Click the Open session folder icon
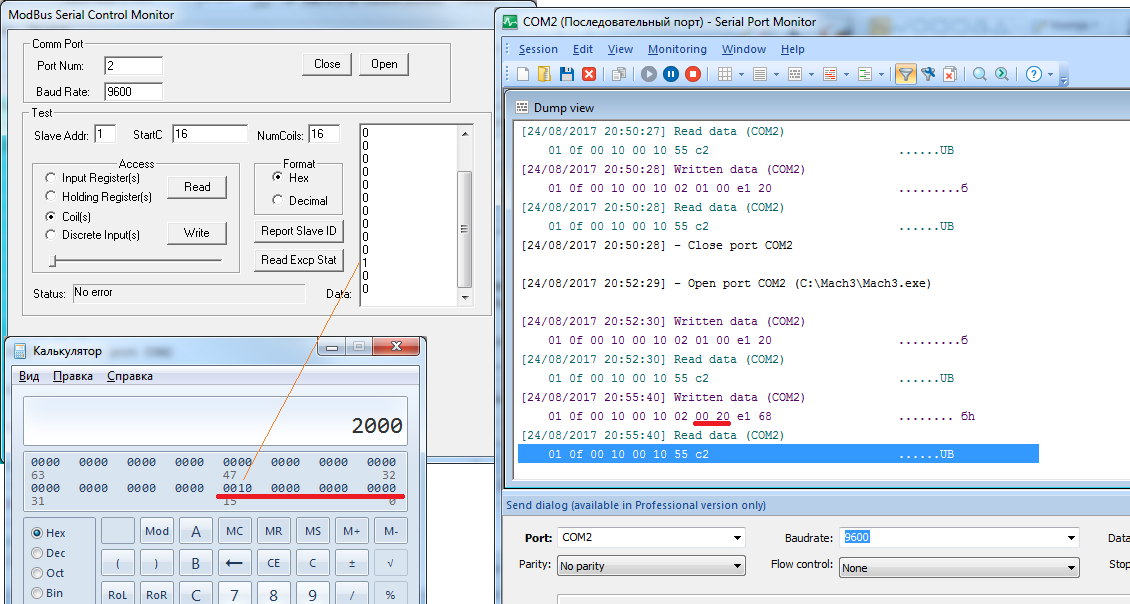 (544, 74)
